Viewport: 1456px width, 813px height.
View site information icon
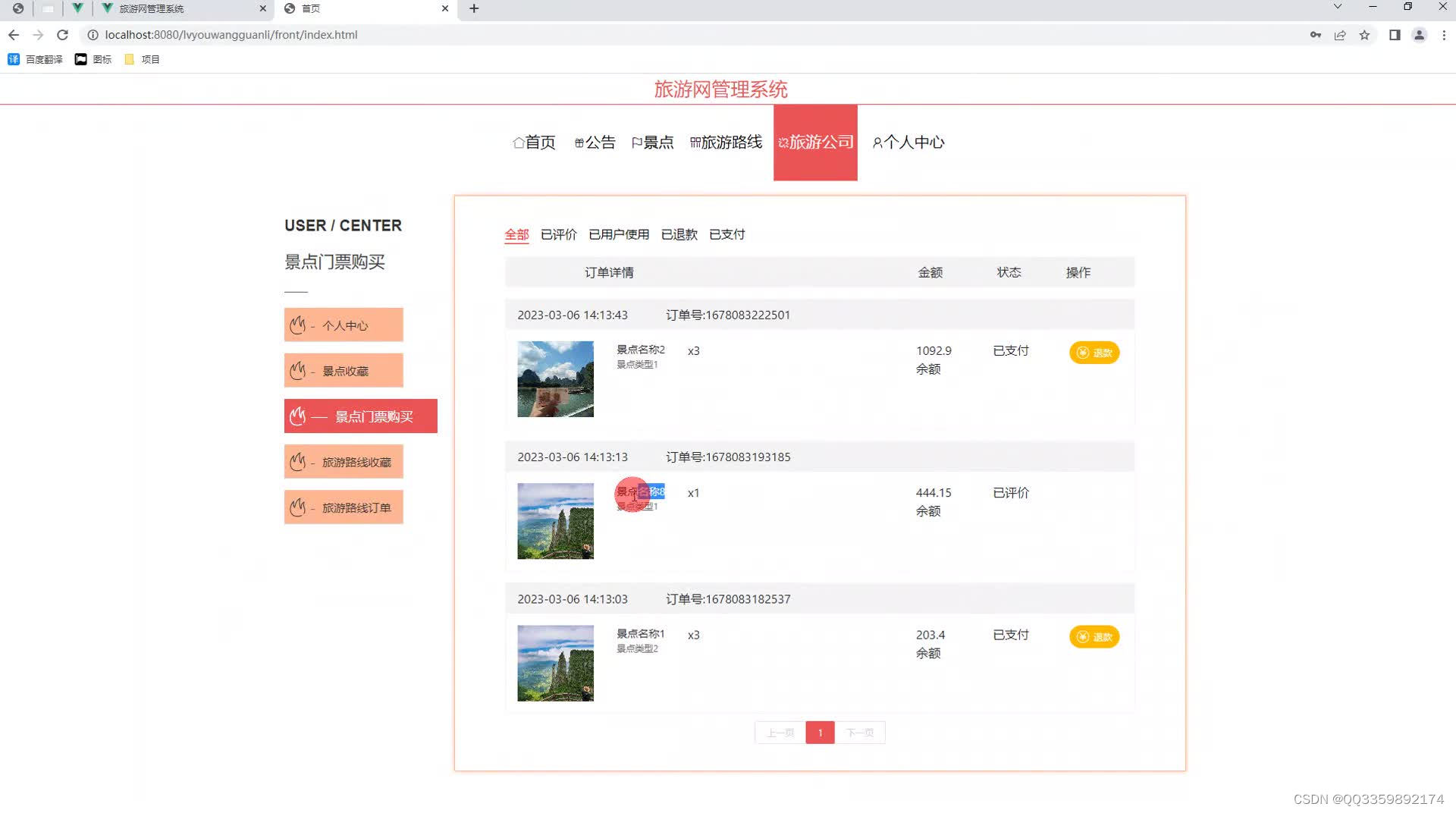point(93,35)
